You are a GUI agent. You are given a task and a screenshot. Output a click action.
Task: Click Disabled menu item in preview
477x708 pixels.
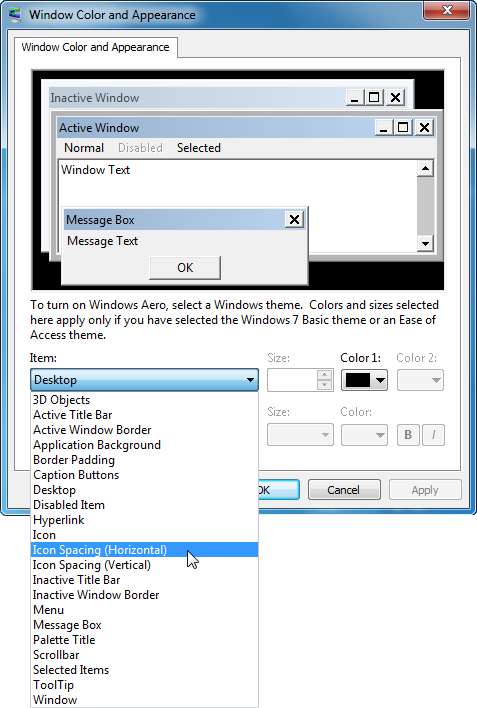click(140, 148)
